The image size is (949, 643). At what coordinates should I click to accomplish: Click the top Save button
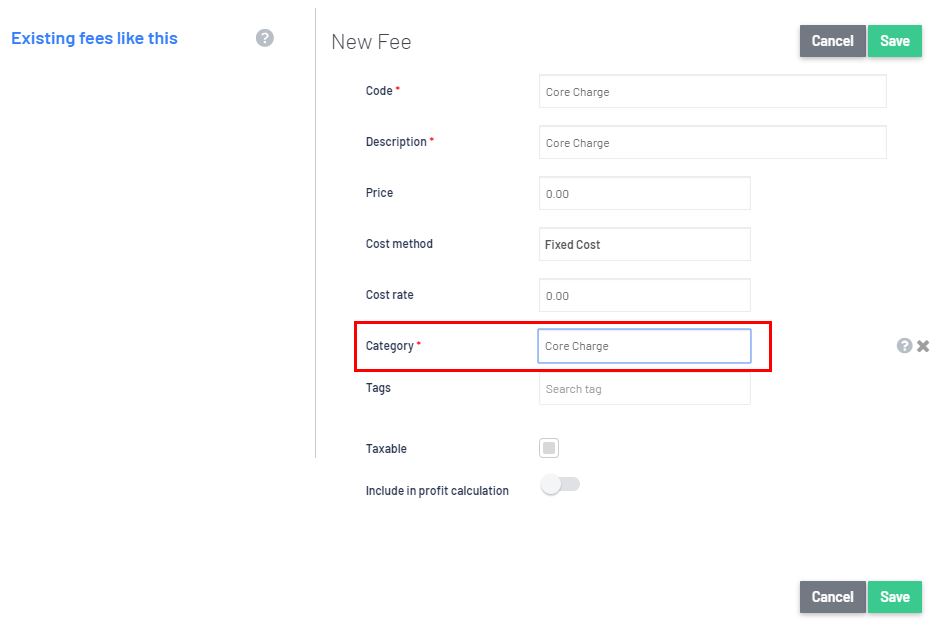click(895, 41)
